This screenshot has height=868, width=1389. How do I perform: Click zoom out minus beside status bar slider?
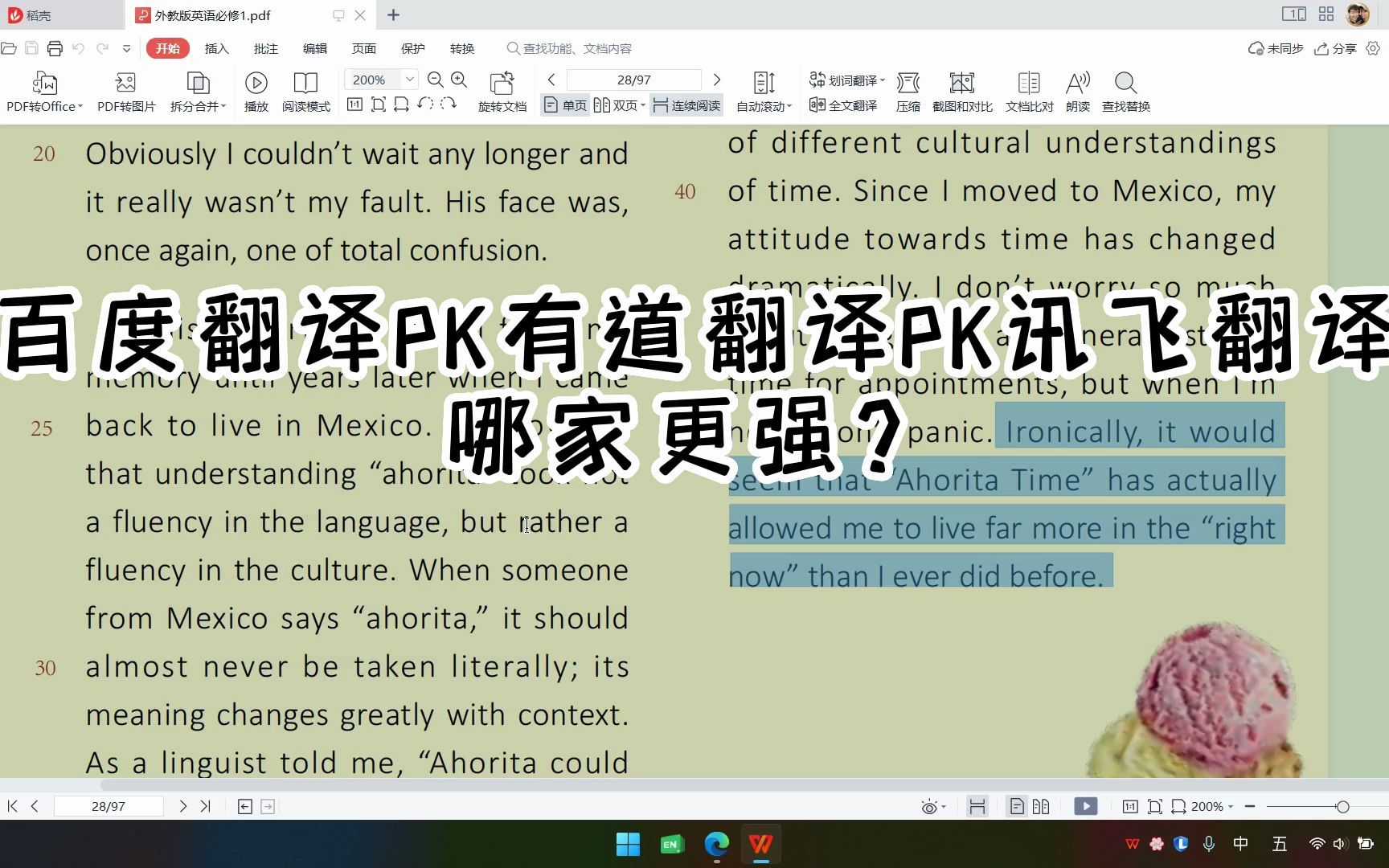click(x=1250, y=806)
